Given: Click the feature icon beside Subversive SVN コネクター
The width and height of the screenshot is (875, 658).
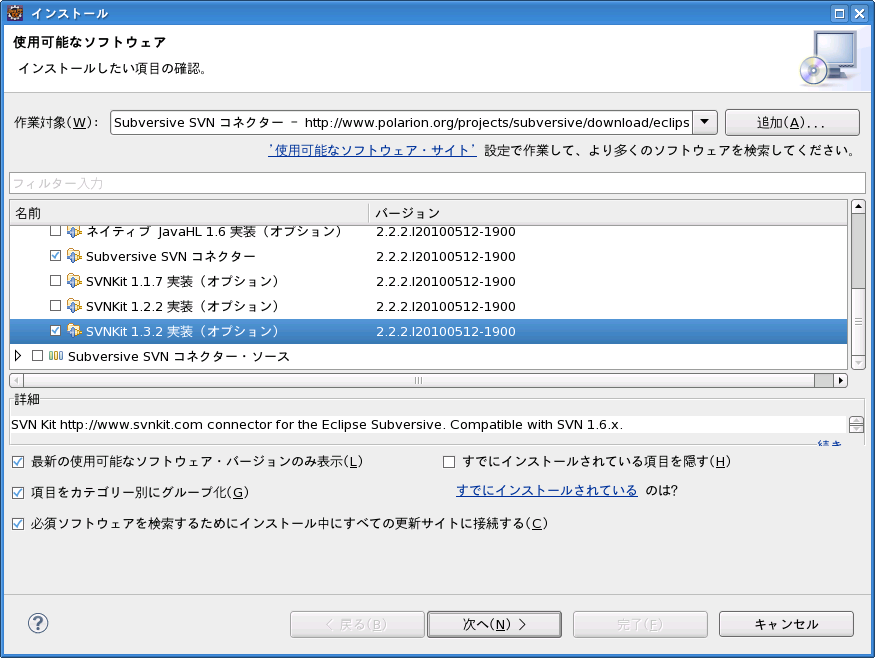Looking at the screenshot, I should tap(74, 256).
